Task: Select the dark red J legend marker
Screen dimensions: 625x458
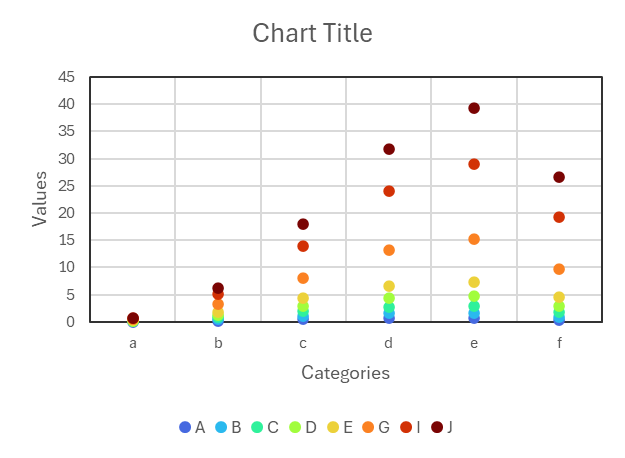Action: (437, 427)
